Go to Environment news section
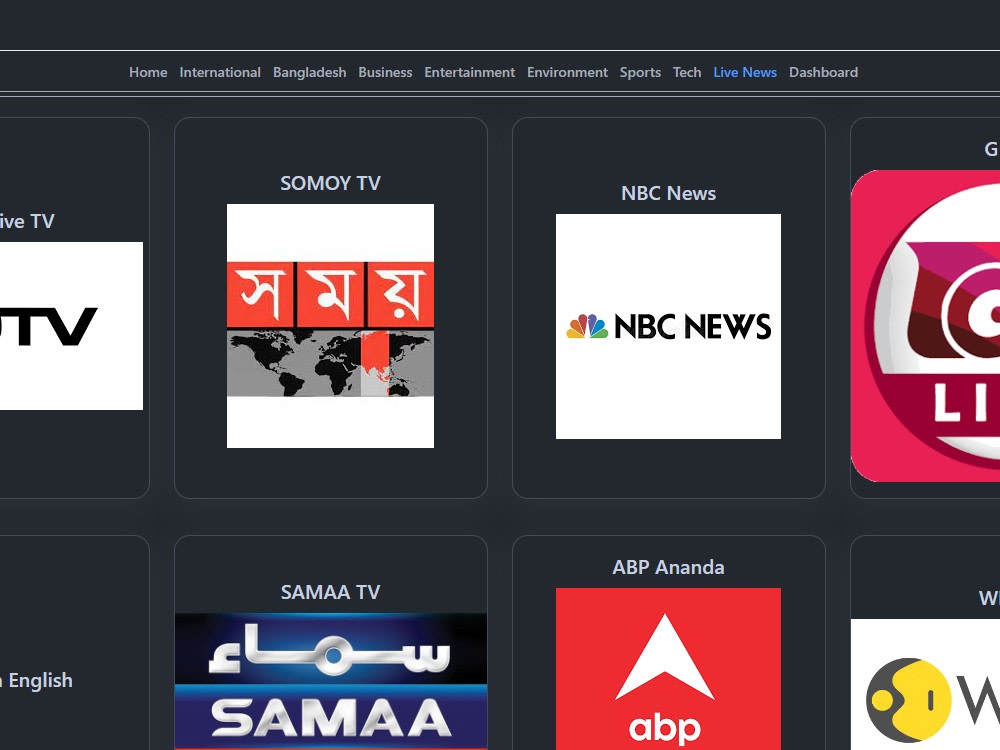1000x750 pixels. pos(567,72)
